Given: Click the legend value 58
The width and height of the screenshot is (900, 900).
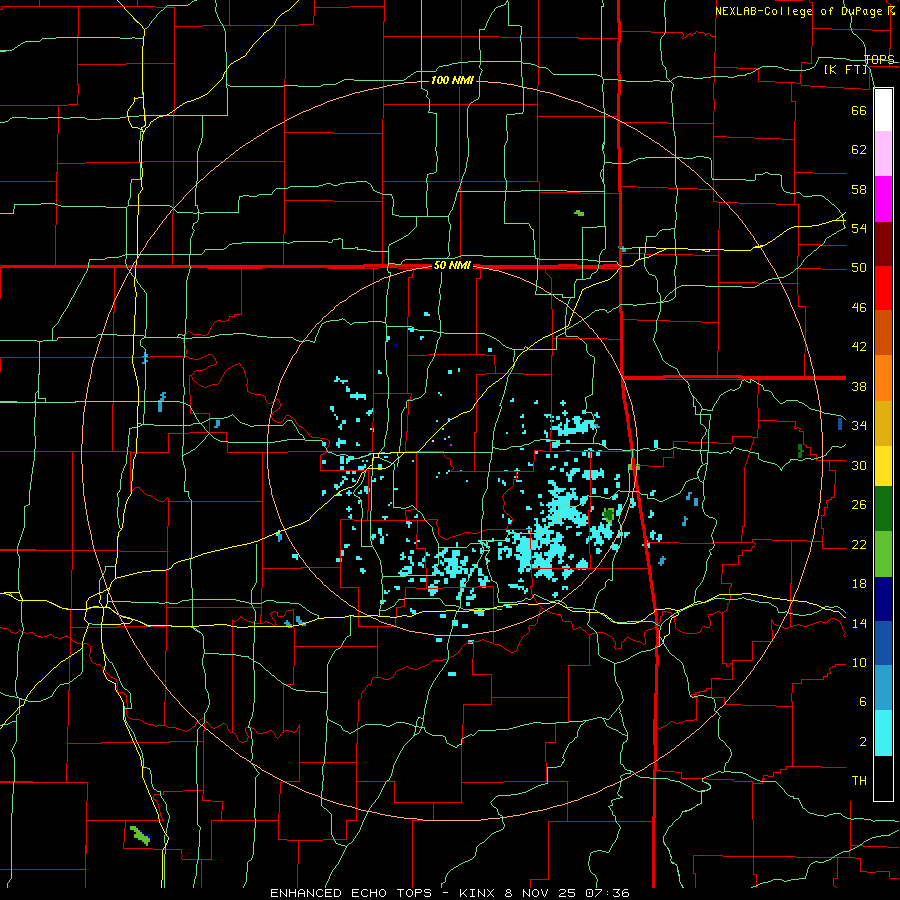Looking at the screenshot, I should [x=859, y=189].
